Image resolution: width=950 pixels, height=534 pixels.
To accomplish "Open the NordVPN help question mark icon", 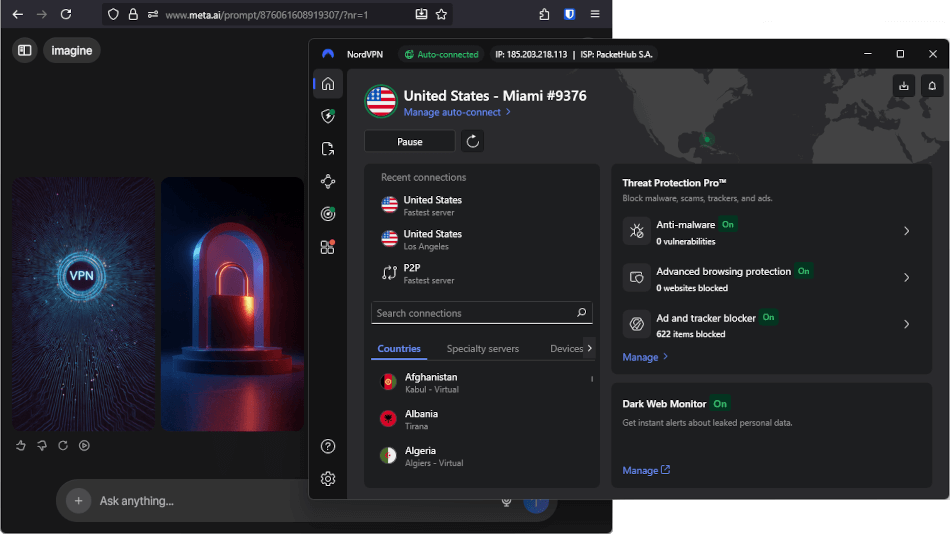I will [328, 447].
